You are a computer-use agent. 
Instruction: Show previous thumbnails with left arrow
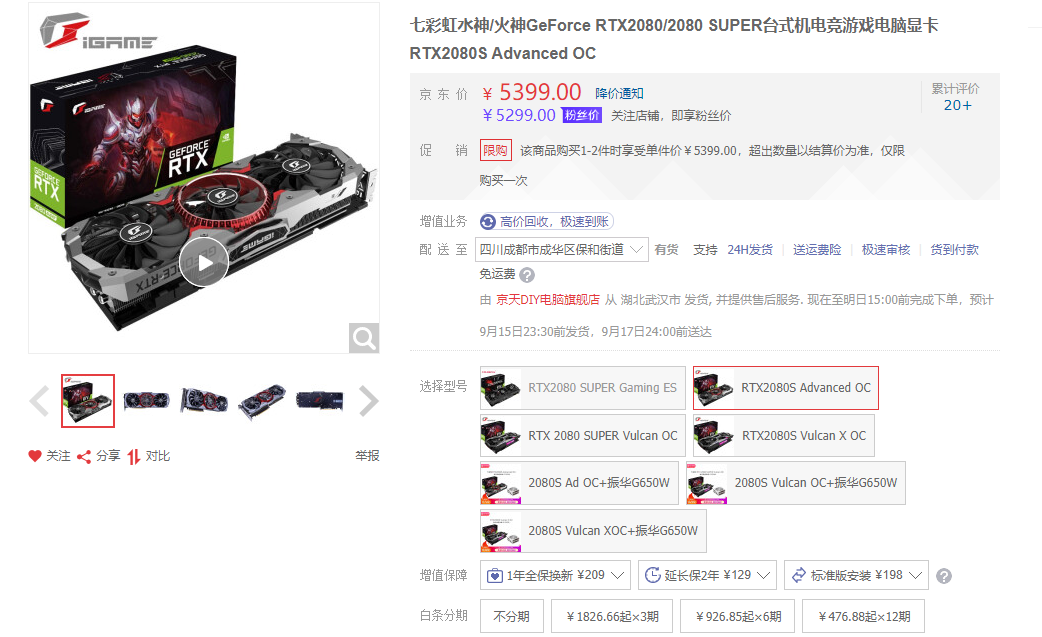pos(39,401)
